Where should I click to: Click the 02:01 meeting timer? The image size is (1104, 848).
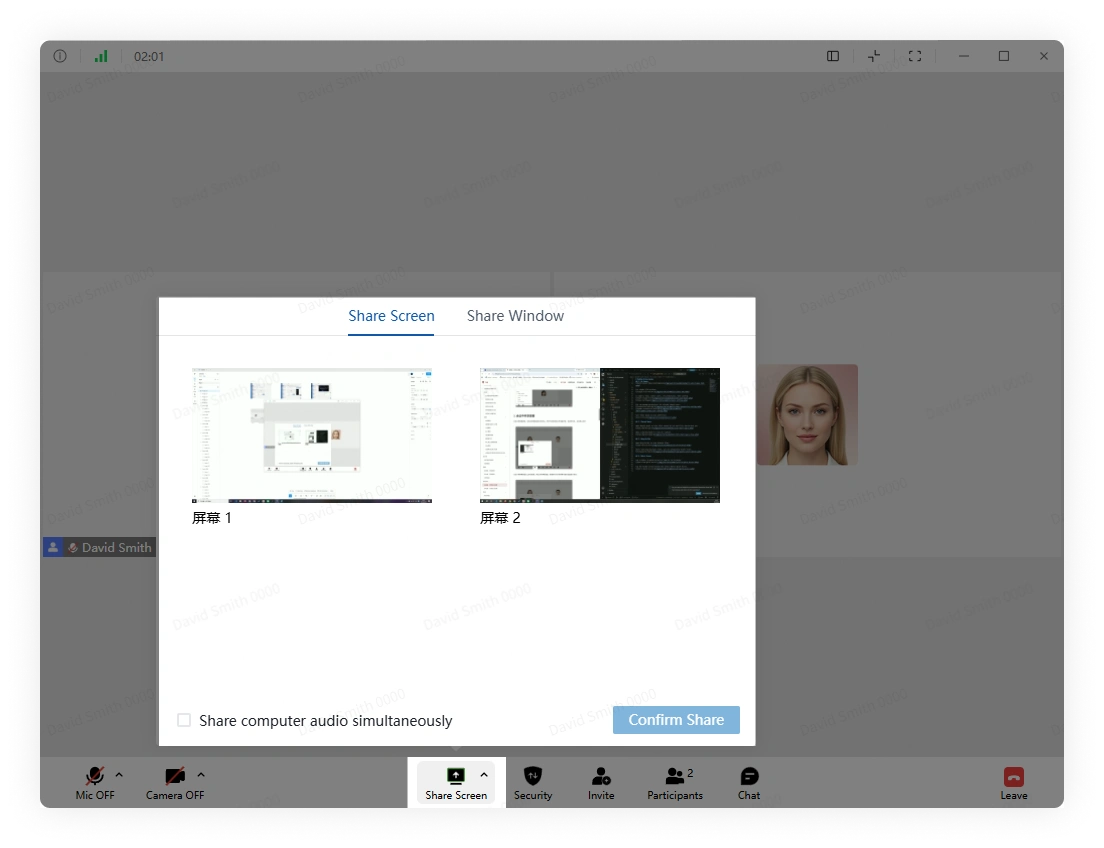(x=149, y=56)
